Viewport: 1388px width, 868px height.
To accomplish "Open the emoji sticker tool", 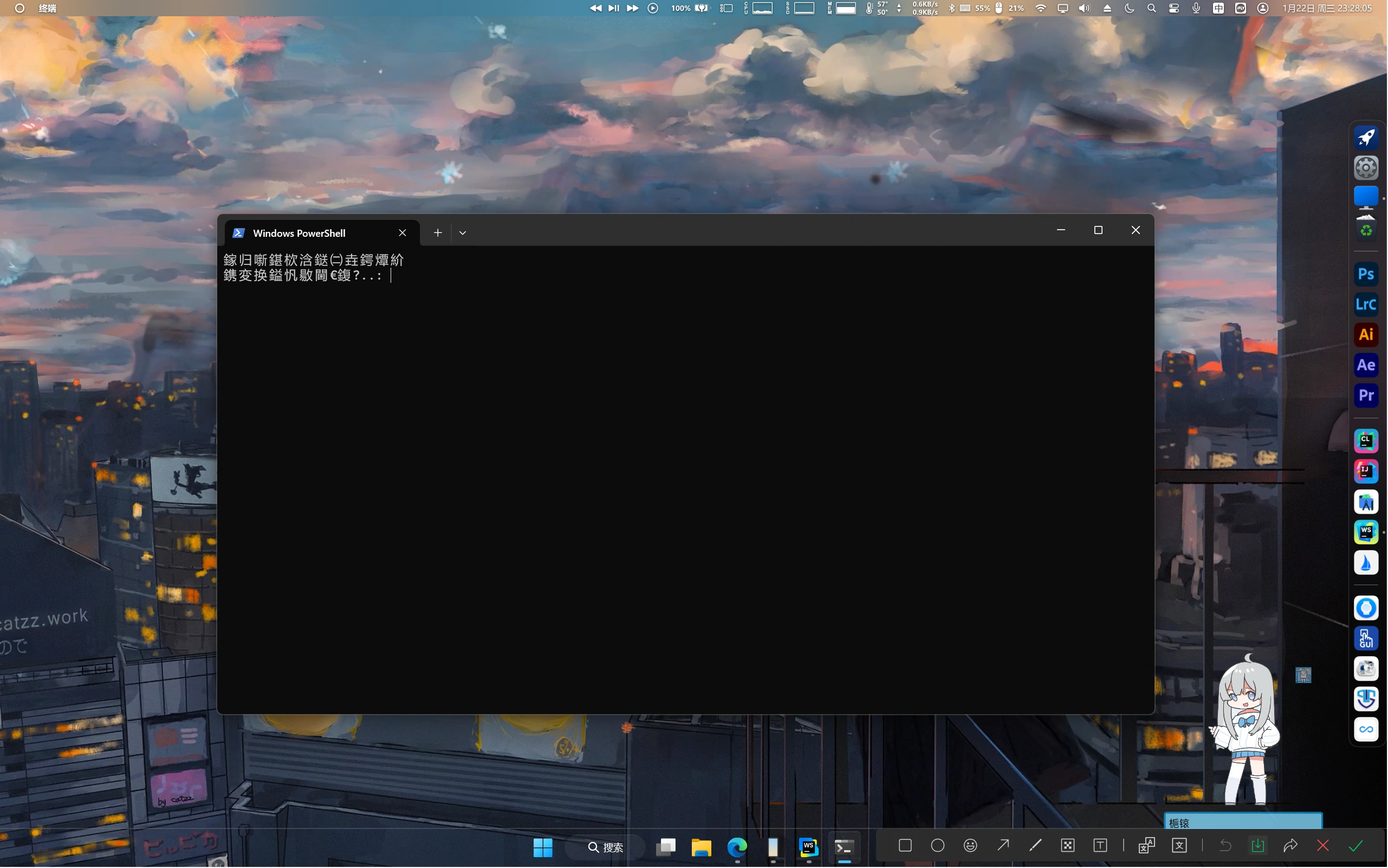I will point(971,846).
